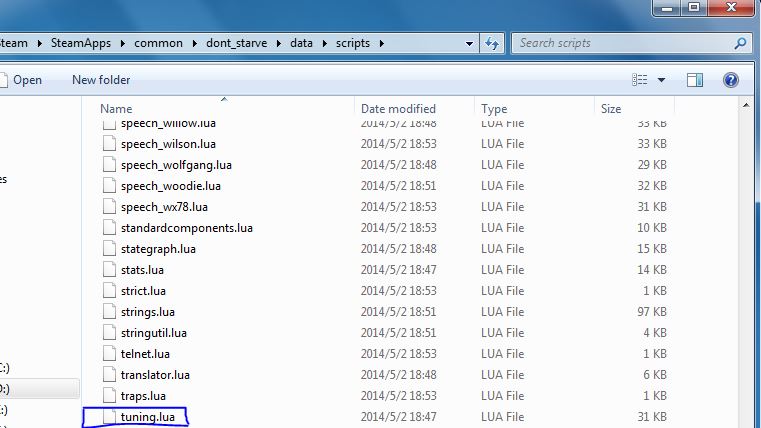The height and width of the screenshot is (428, 761).
Task: Click the Open toolbar button
Action: click(21, 80)
